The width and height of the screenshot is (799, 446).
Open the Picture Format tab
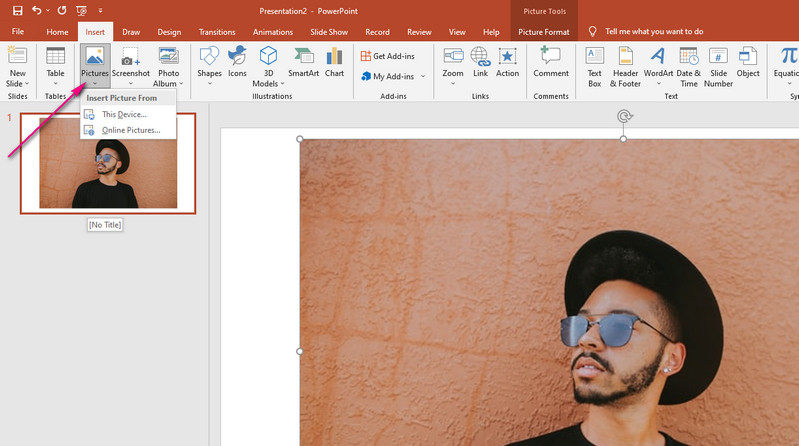[543, 32]
